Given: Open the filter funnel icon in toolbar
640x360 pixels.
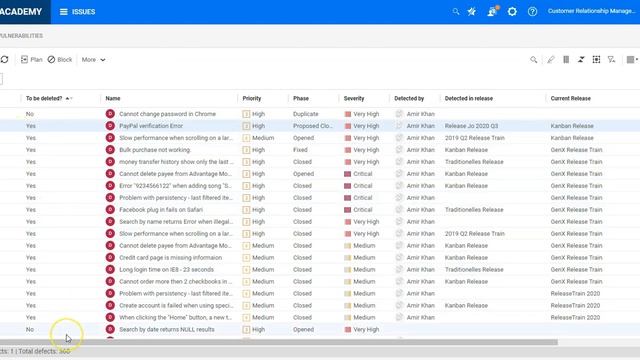Looking at the screenshot, I should [x=611, y=60].
